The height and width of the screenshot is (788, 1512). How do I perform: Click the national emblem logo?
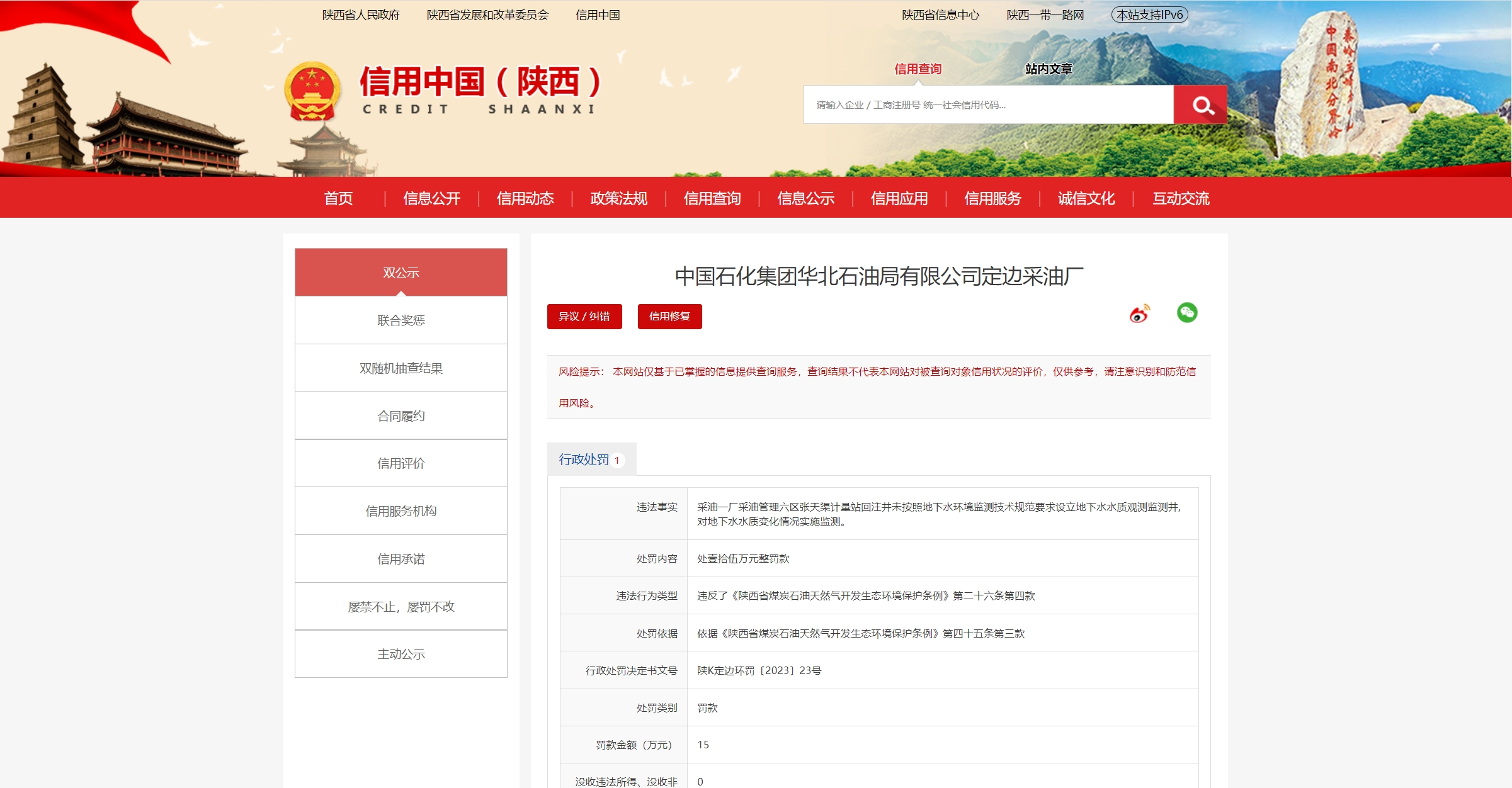(312, 91)
